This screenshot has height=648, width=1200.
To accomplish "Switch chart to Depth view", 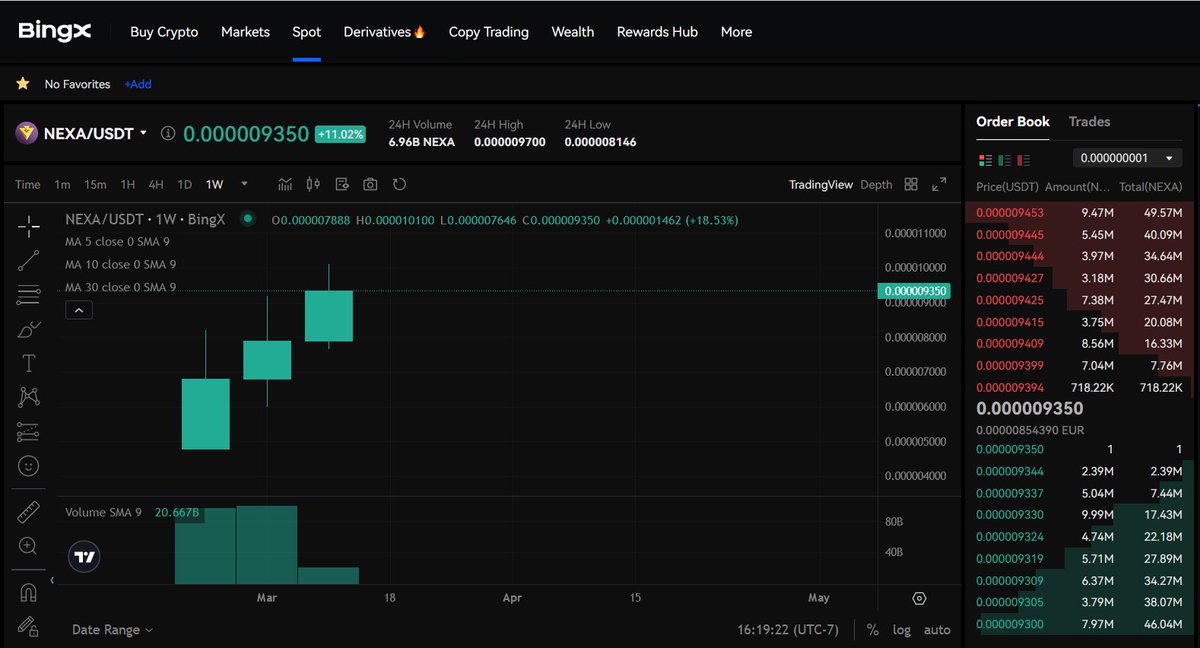I will [876, 184].
